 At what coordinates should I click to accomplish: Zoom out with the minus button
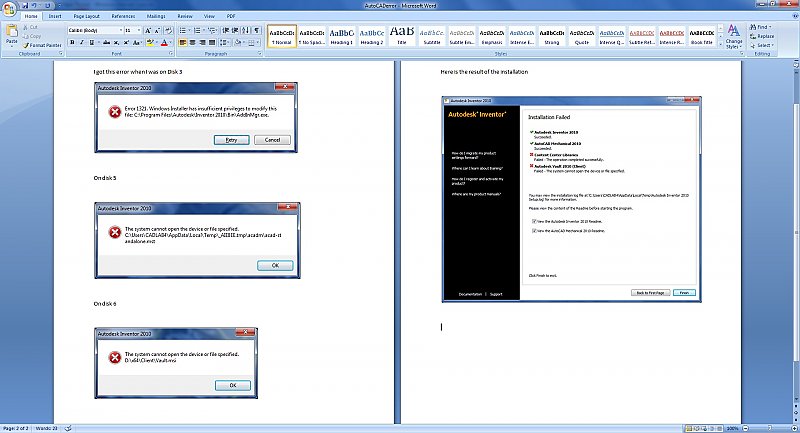(745, 428)
